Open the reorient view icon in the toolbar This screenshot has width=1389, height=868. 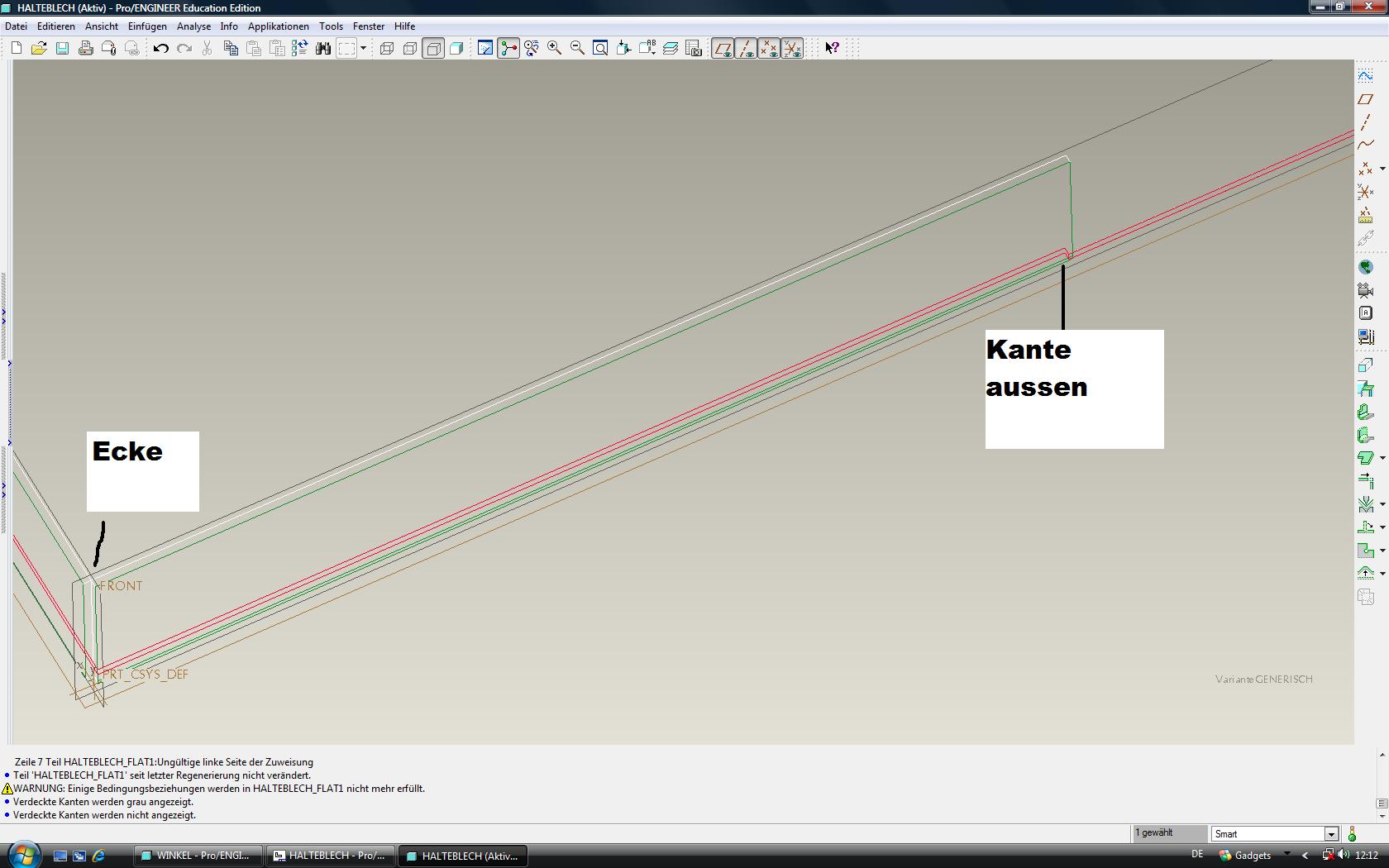click(x=624, y=48)
